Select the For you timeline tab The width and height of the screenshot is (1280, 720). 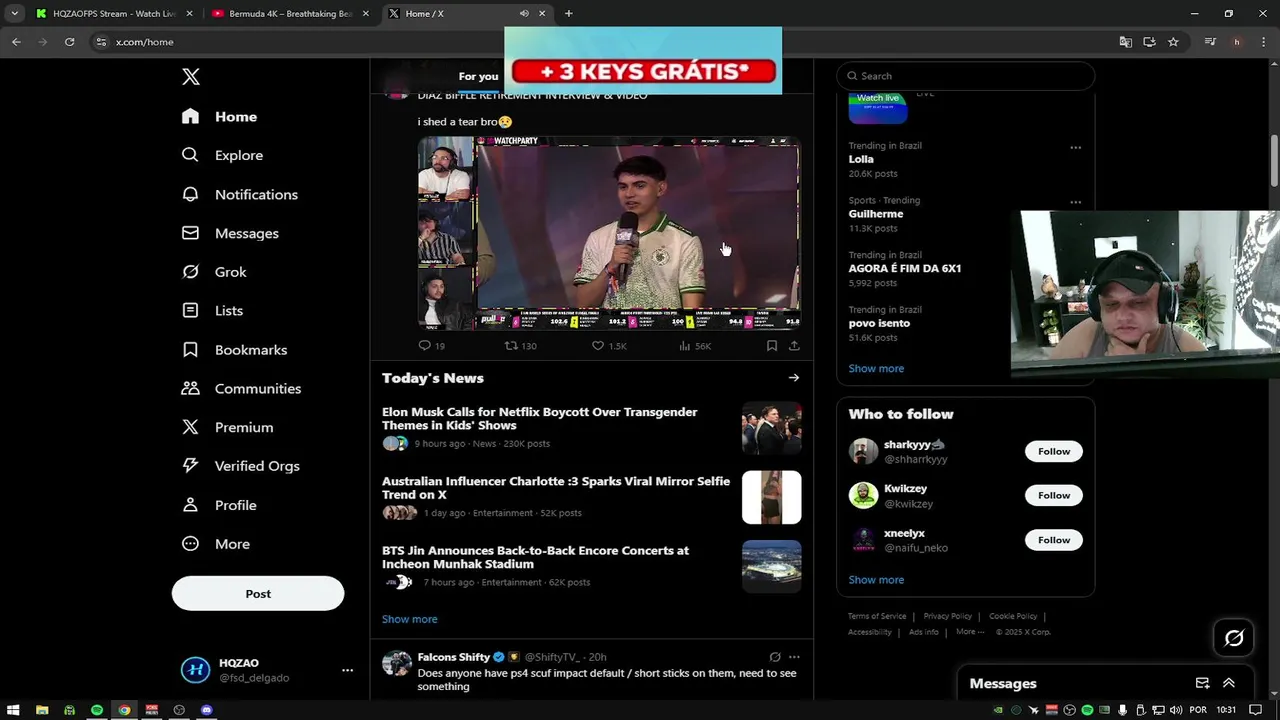[x=478, y=76]
